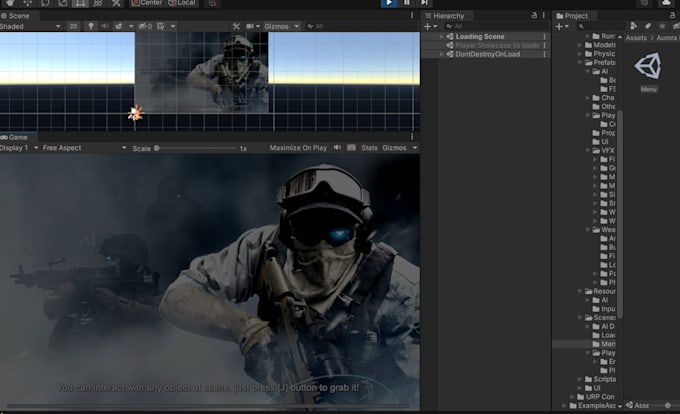680x414 pixels.
Task: Select the Scale tool in the top toolbar
Action: coord(63,3)
